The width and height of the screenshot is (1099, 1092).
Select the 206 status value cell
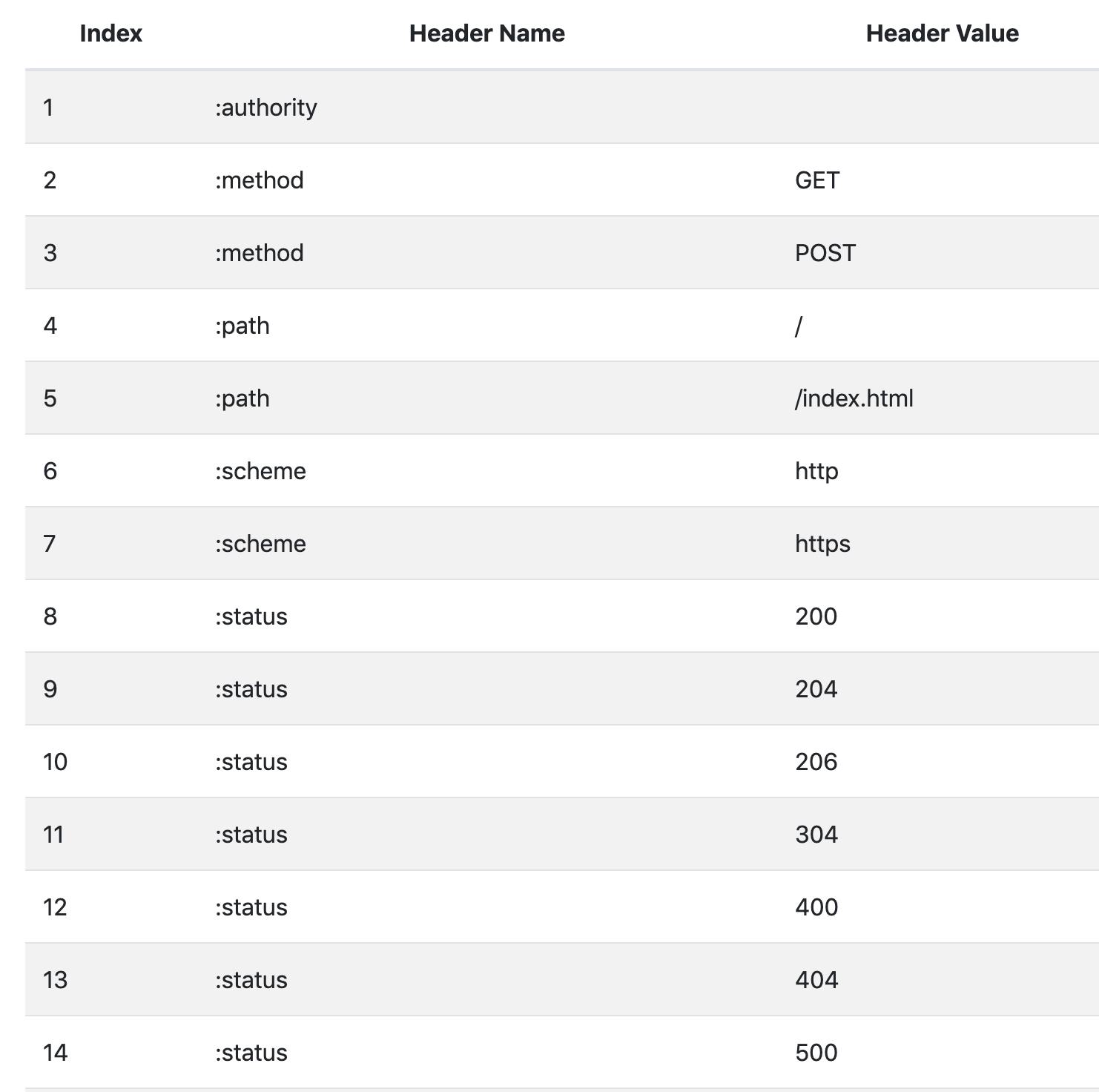click(816, 762)
